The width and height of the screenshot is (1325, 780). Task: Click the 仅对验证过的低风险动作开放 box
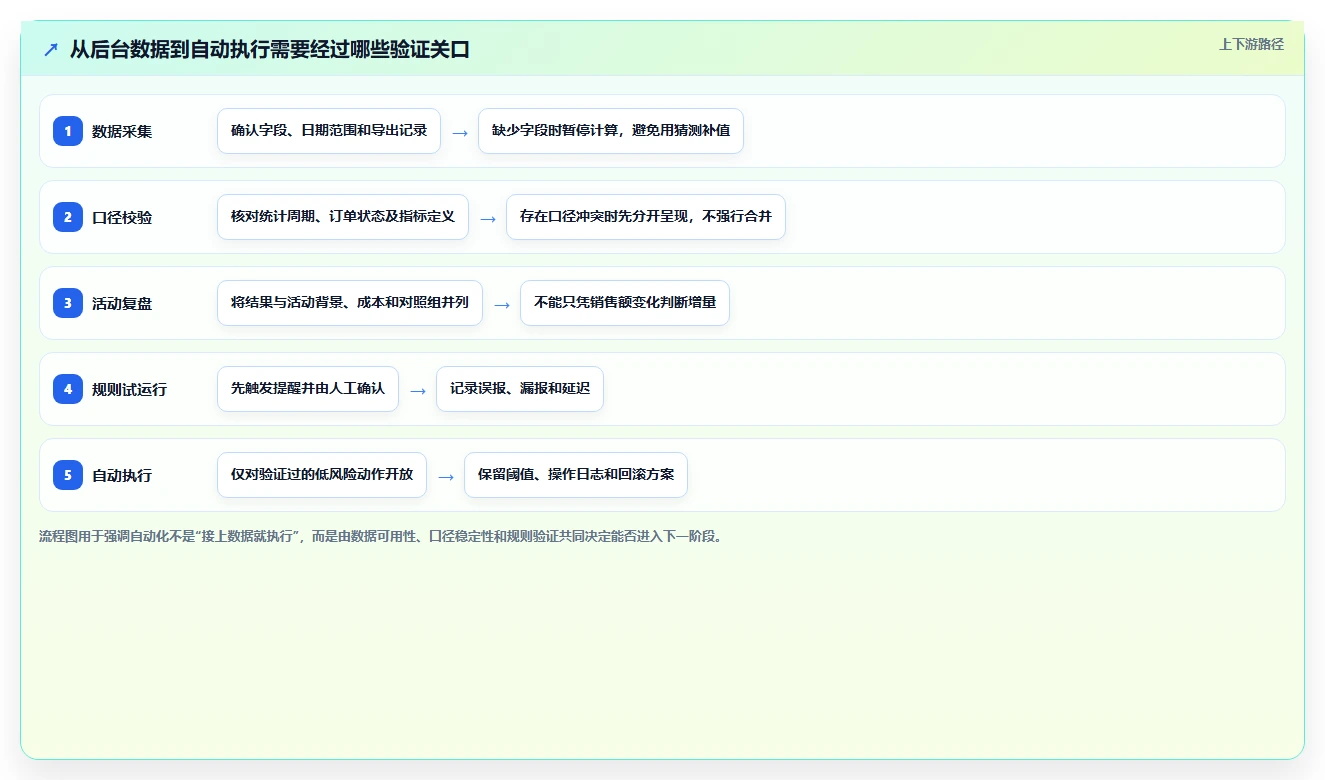[322, 475]
